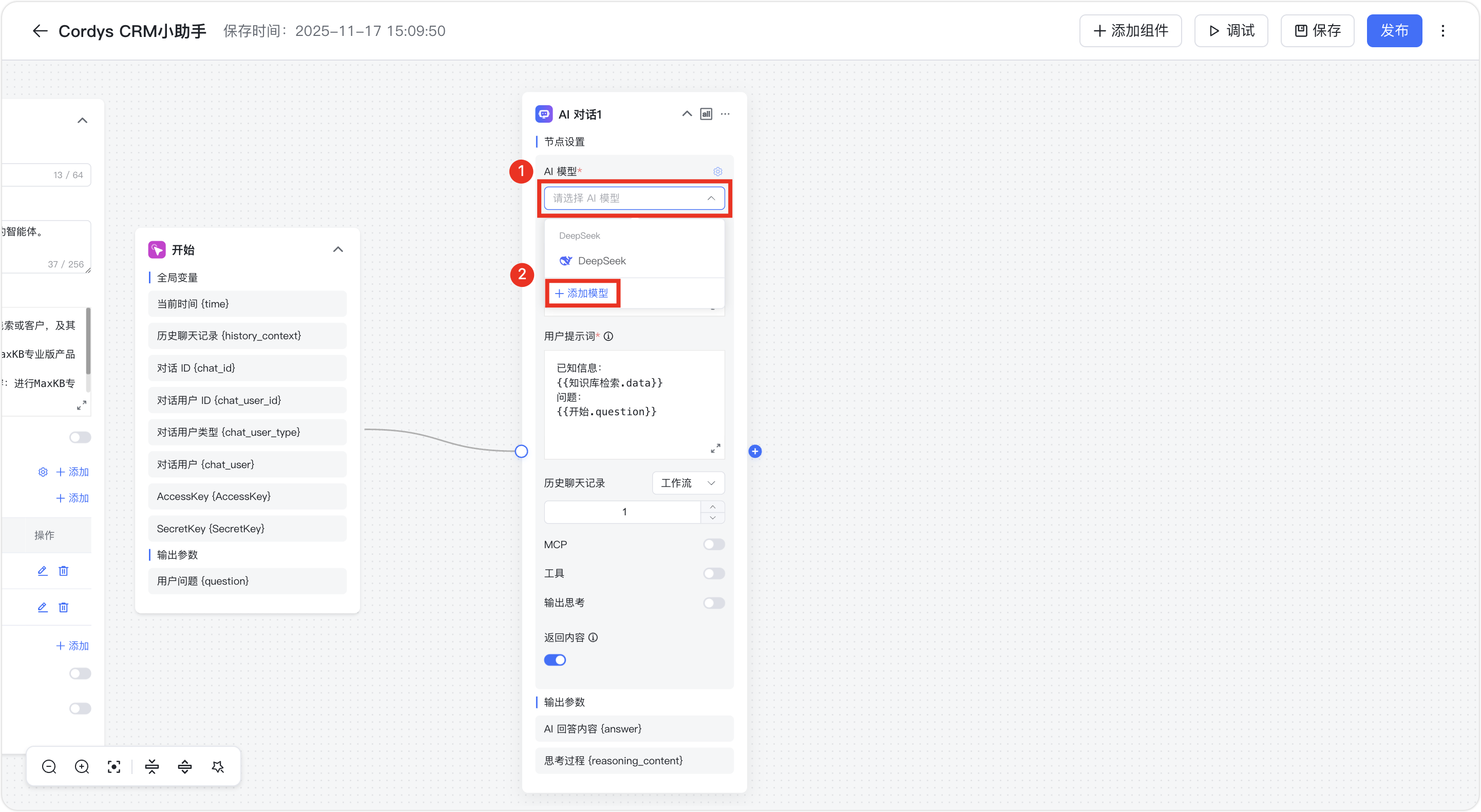Click the auto-arrange layout icon
The height and width of the screenshot is (812, 1481).
[218, 767]
